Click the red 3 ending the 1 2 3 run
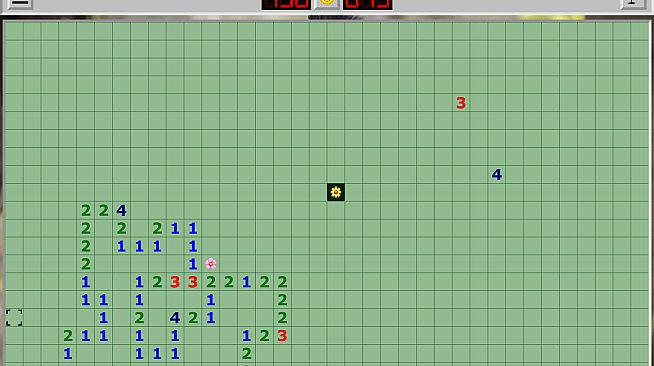 282,336
